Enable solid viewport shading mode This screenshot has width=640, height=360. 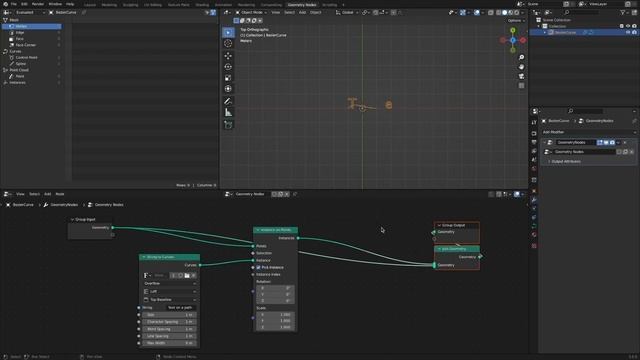coord(504,13)
